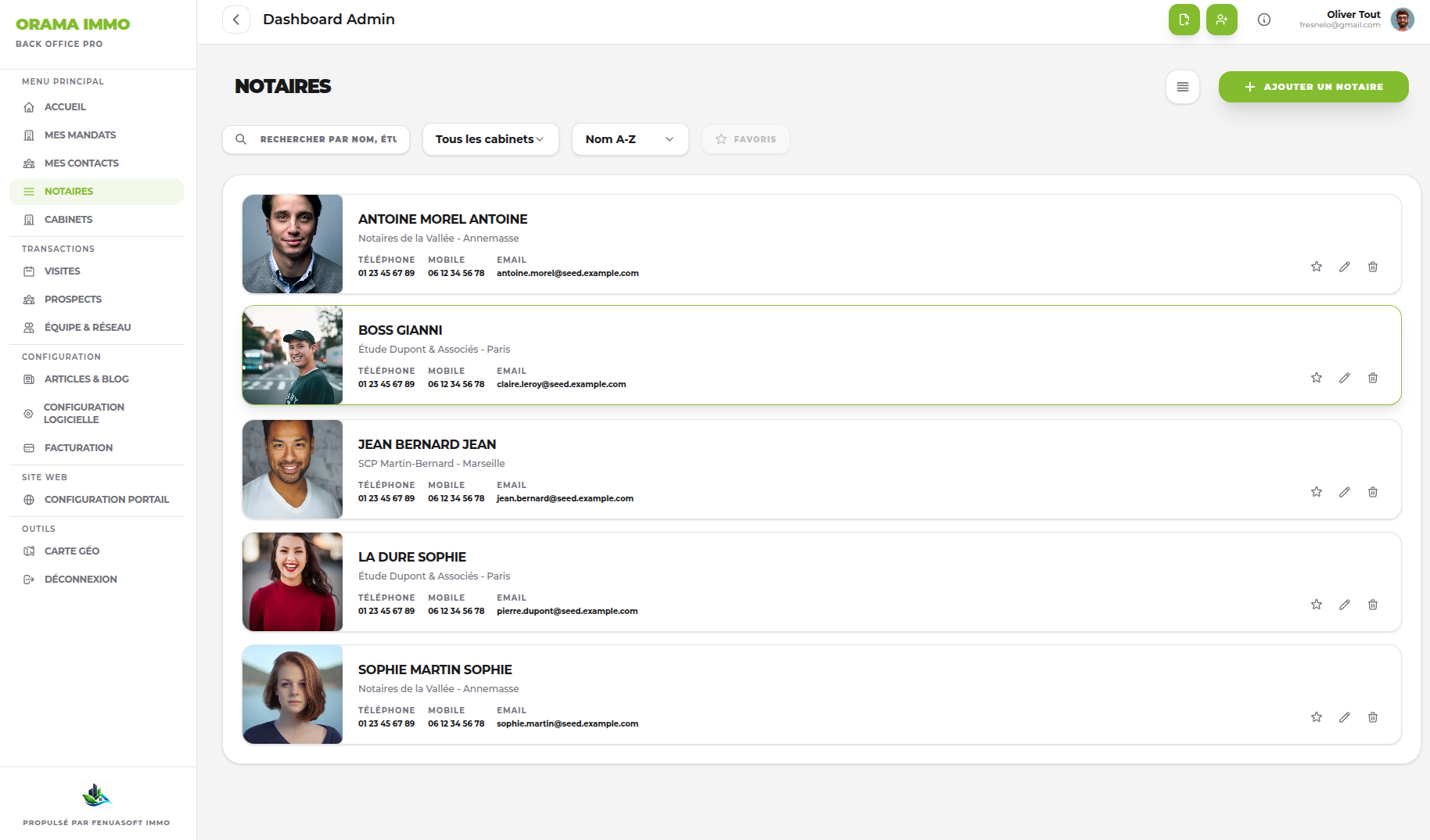Open Équipe & Réseau page

coord(96,328)
